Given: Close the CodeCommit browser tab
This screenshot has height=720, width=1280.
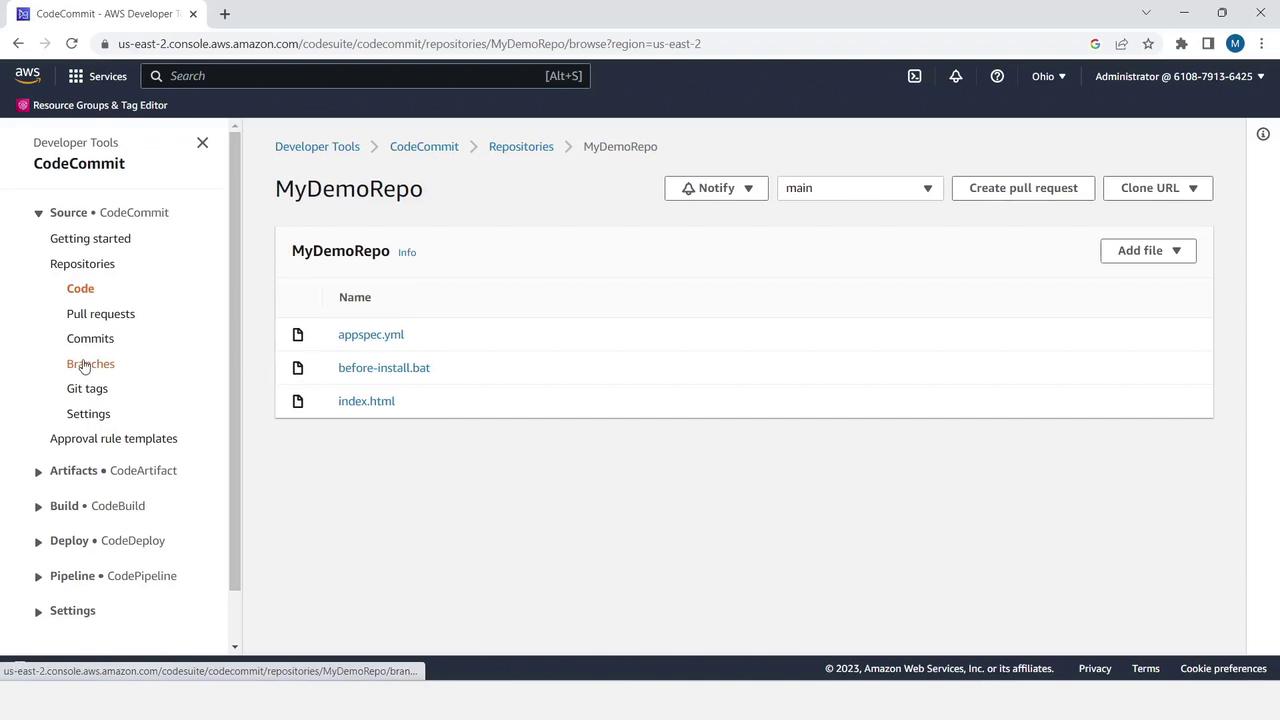Looking at the screenshot, I should tap(193, 14).
